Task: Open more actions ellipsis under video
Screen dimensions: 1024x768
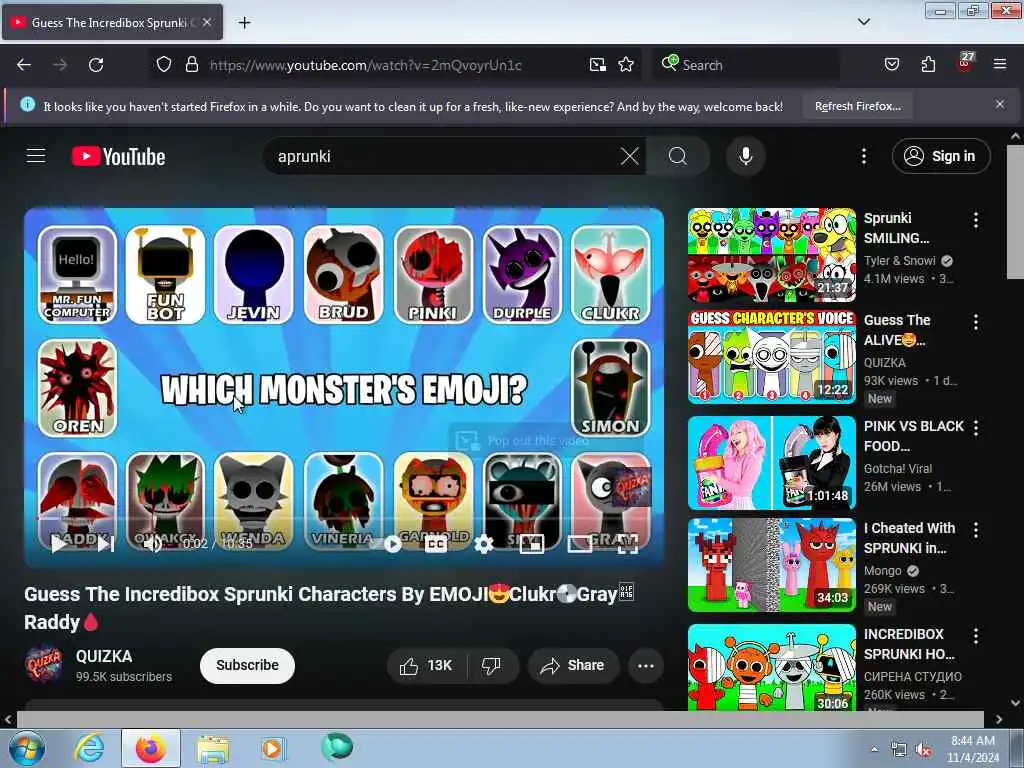Action: coord(646,665)
